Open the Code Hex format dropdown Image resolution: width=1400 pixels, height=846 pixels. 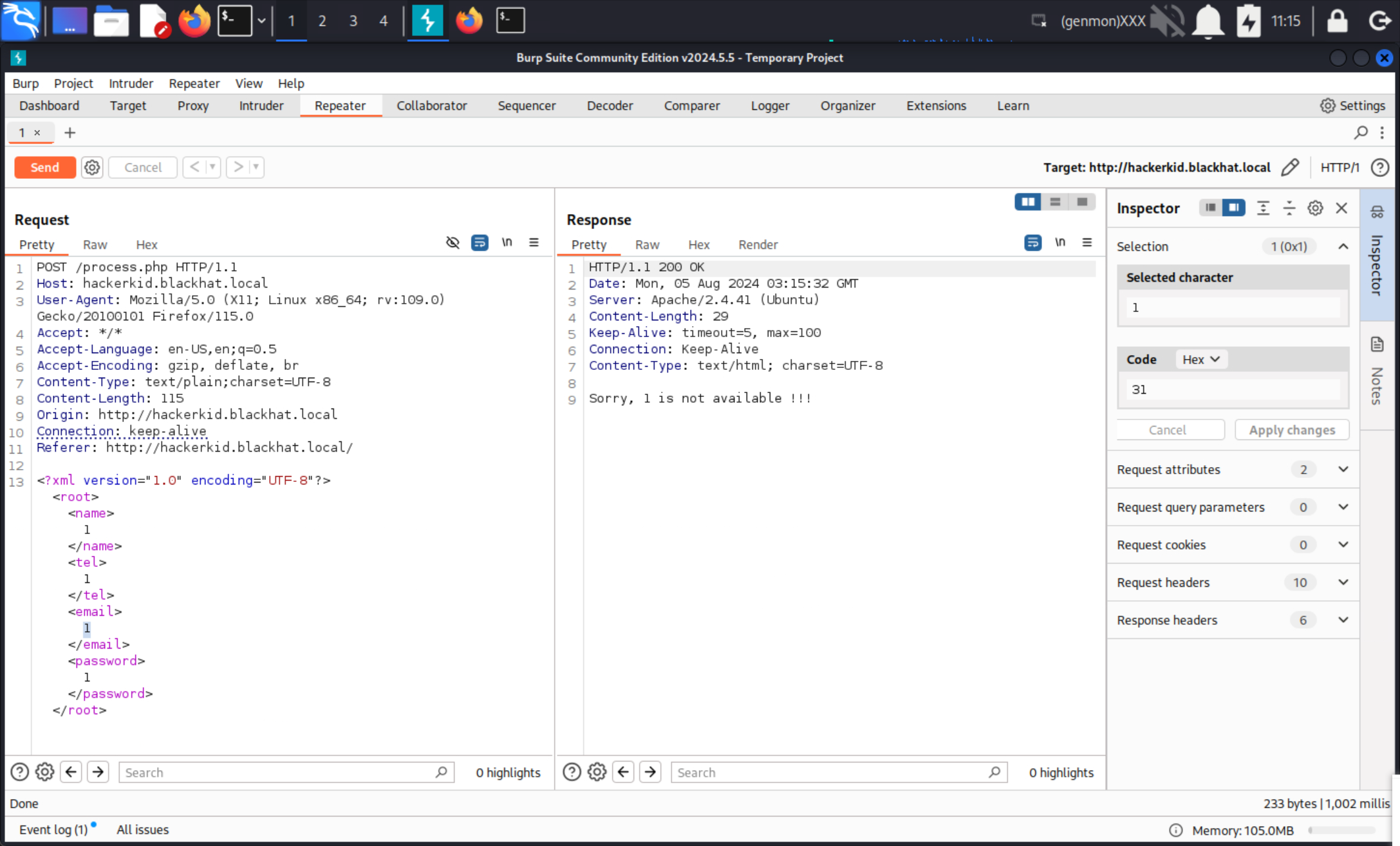coord(1201,360)
